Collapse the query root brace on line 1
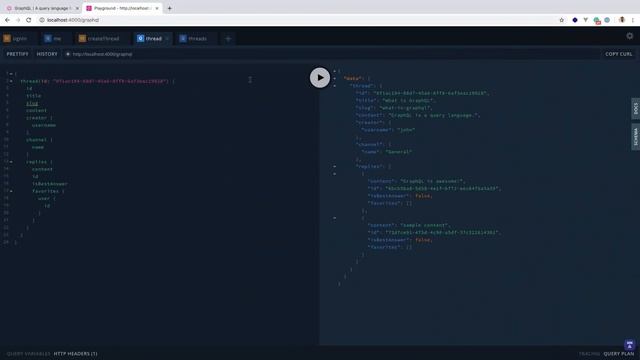The image size is (640, 360). [x=11, y=74]
